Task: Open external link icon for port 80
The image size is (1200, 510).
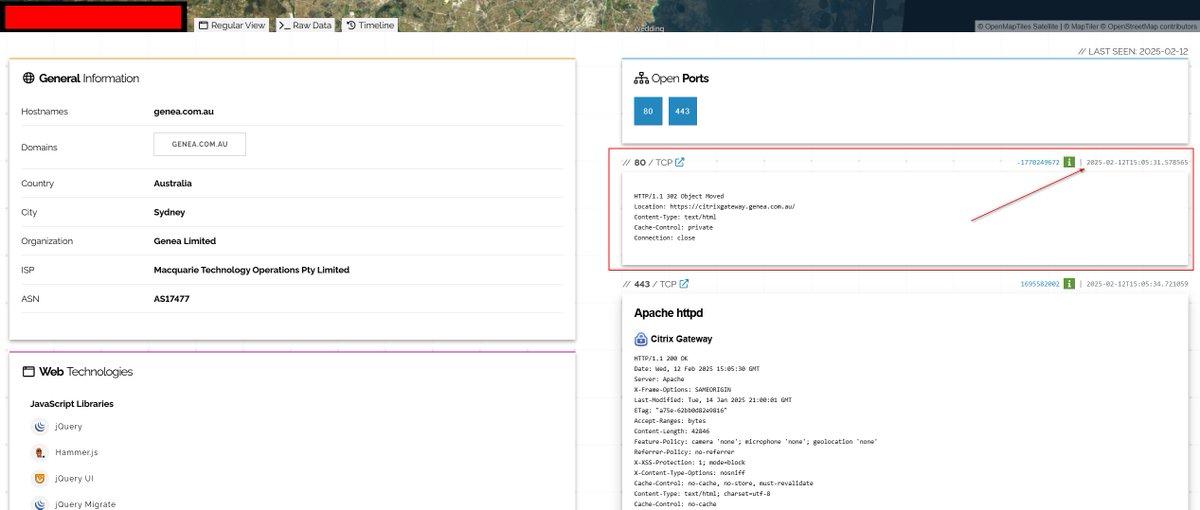Action: click(x=680, y=162)
